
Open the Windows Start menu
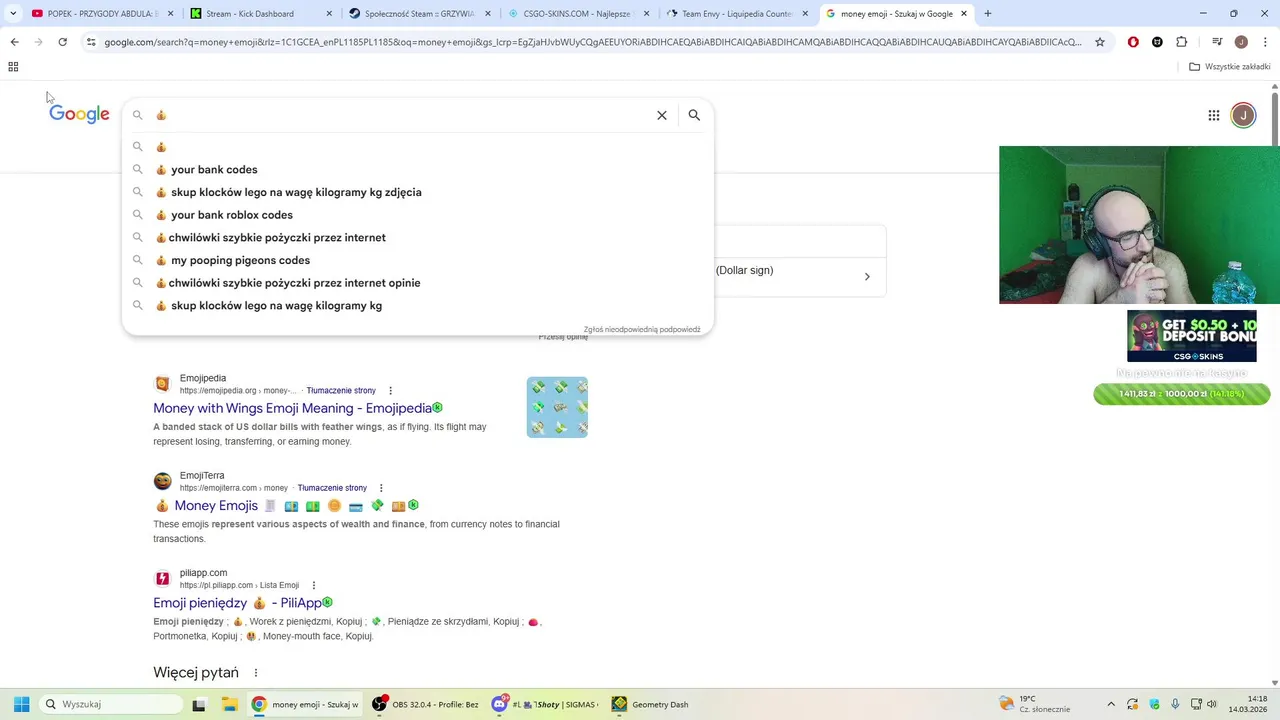click(x=21, y=704)
